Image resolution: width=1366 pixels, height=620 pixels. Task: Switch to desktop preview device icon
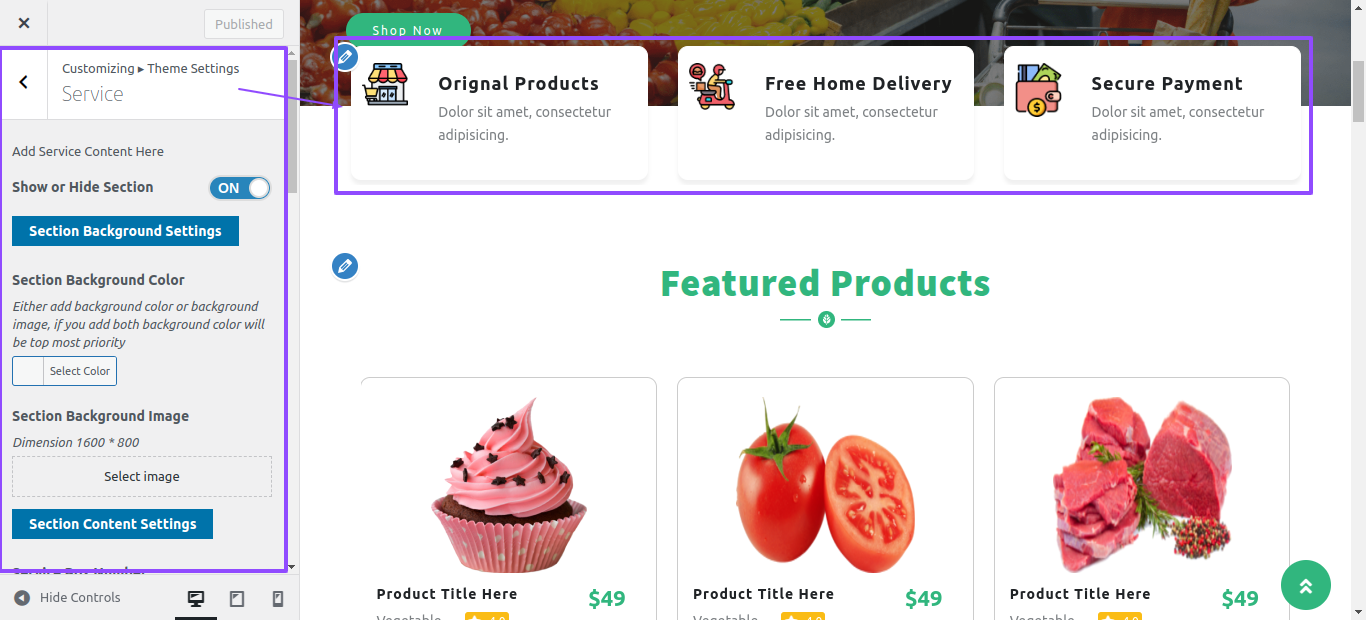196,598
